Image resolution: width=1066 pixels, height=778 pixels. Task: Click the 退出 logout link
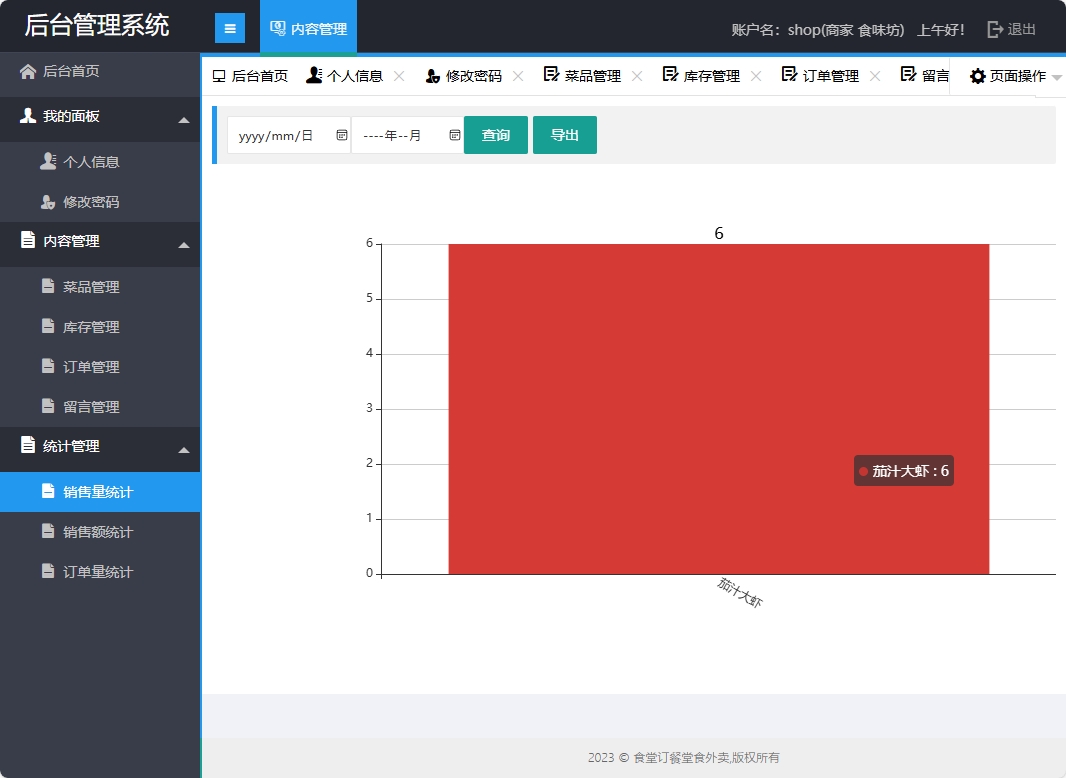tap(1012, 29)
